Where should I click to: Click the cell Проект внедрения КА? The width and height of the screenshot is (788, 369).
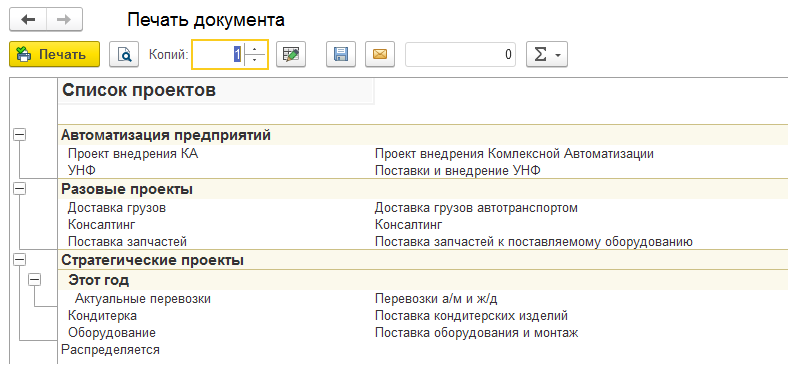pos(133,154)
